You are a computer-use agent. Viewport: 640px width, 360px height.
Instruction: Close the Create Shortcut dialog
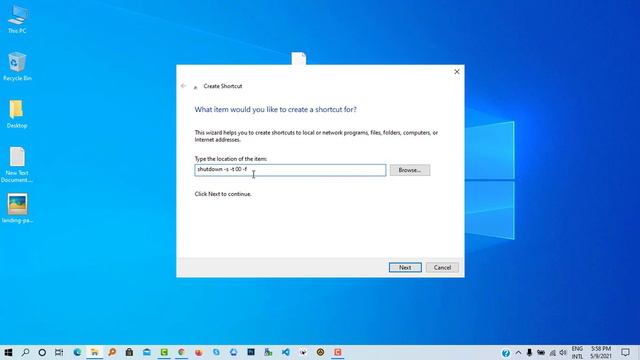click(457, 71)
